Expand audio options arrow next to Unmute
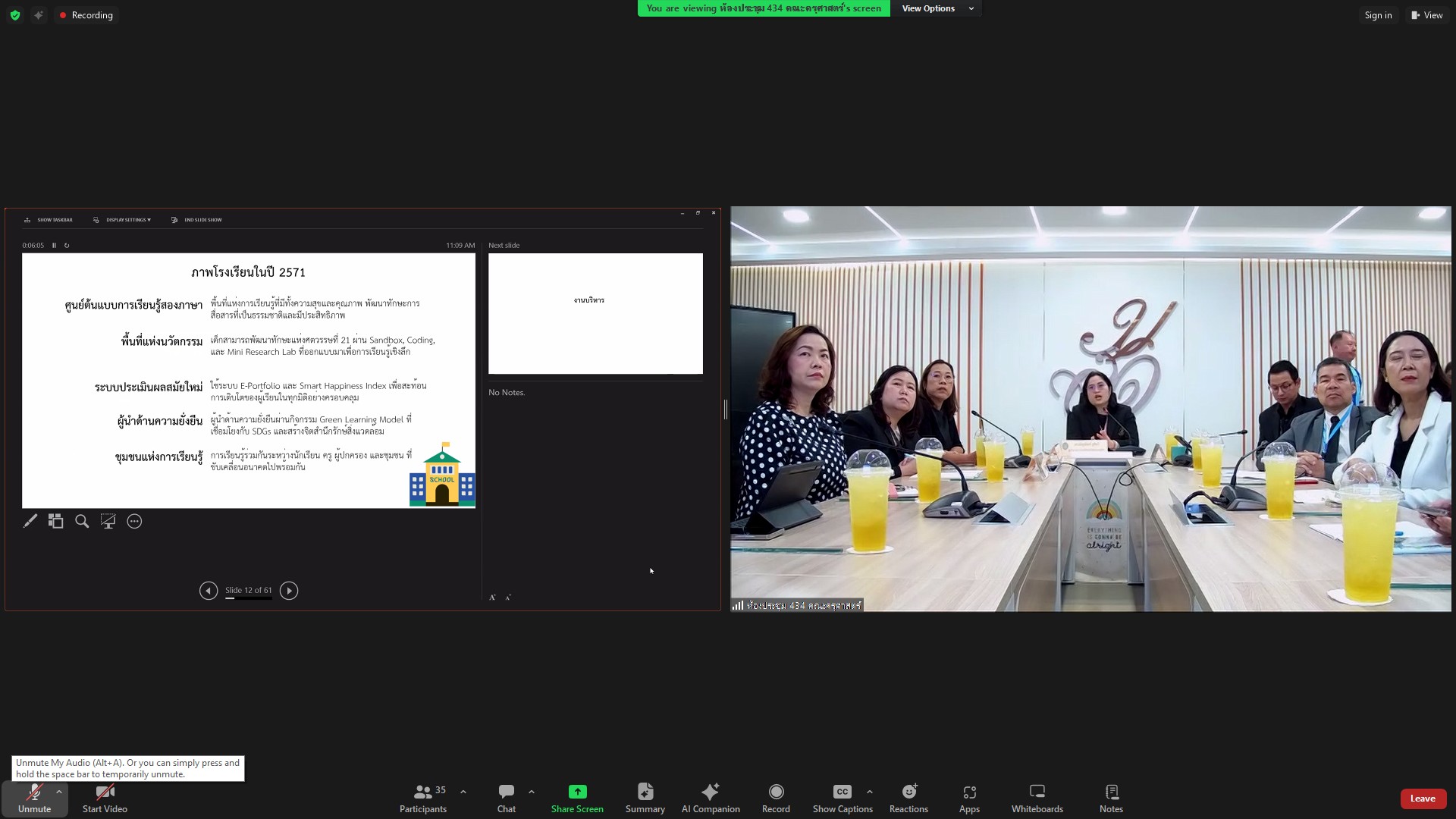This screenshot has height=819, width=1456. tap(59, 792)
